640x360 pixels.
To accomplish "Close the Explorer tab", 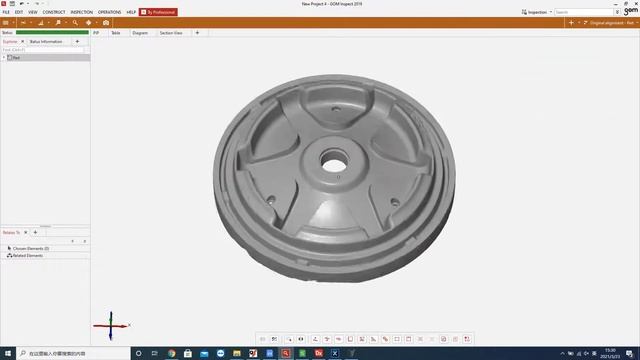I will (x=22, y=42).
